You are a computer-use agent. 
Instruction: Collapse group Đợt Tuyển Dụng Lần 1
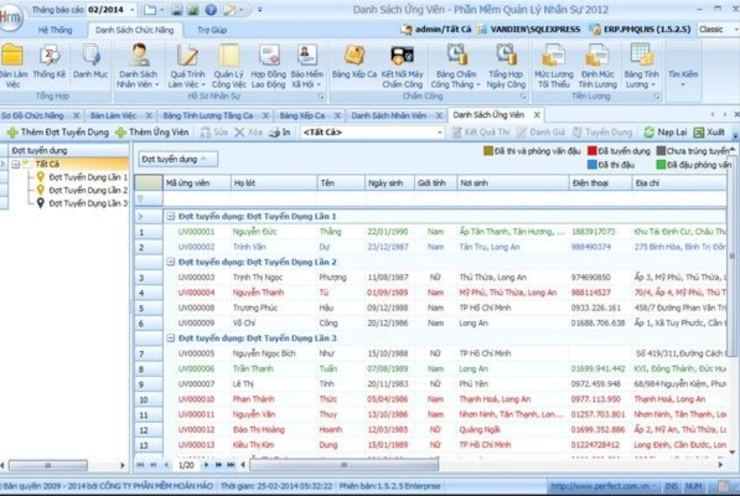(x=170, y=216)
